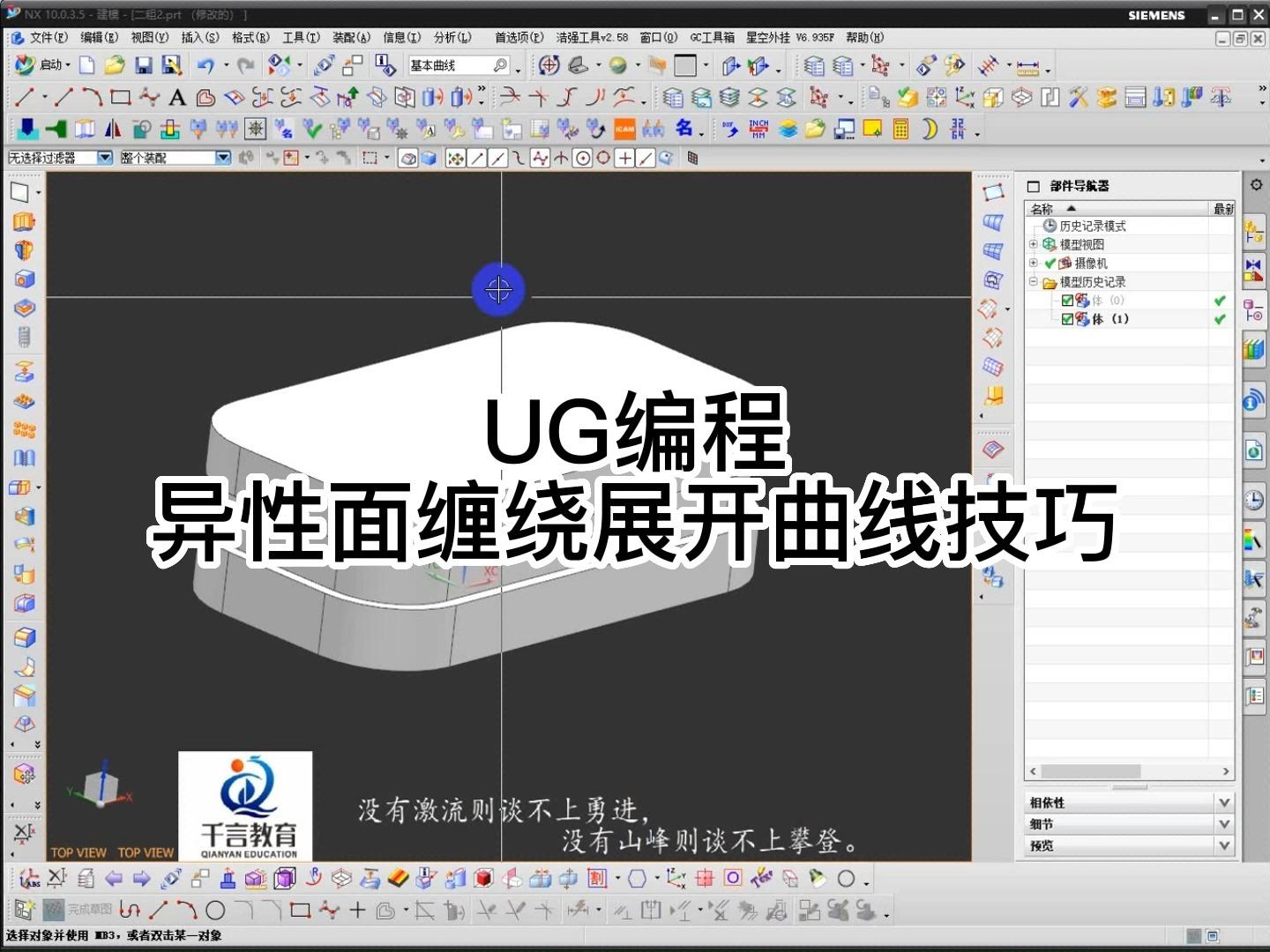The height and width of the screenshot is (952, 1270).
Task: Select the Rectangle curve tool
Action: (121, 97)
